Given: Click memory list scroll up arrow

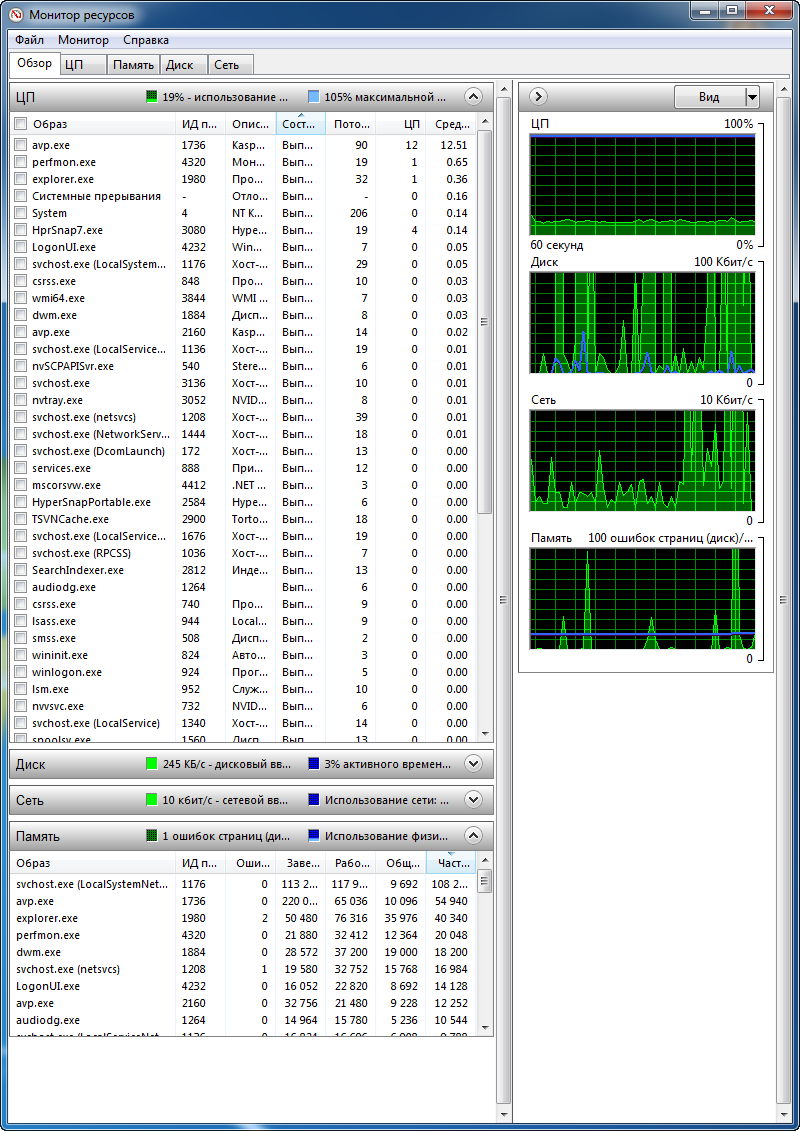Looking at the screenshot, I should coord(485,859).
